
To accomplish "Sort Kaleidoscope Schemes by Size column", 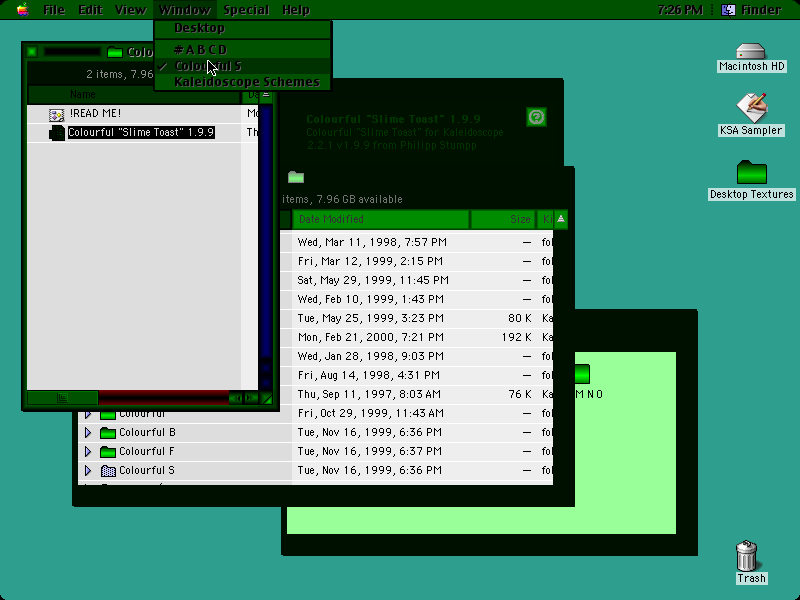I will click(x=503, y=219).
